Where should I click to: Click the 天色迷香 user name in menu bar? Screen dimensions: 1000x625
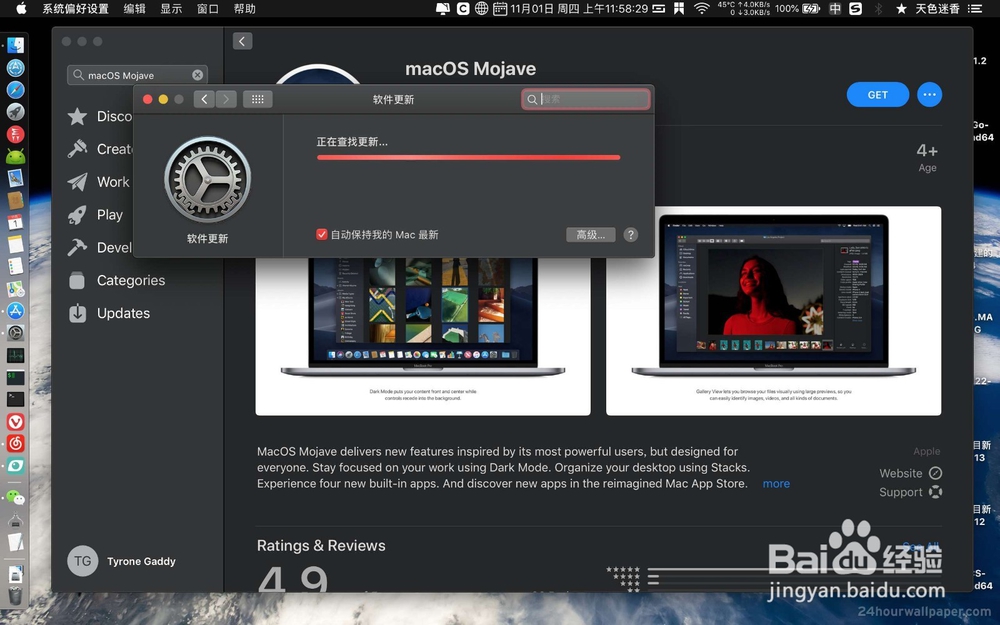(x=937, y=8)
